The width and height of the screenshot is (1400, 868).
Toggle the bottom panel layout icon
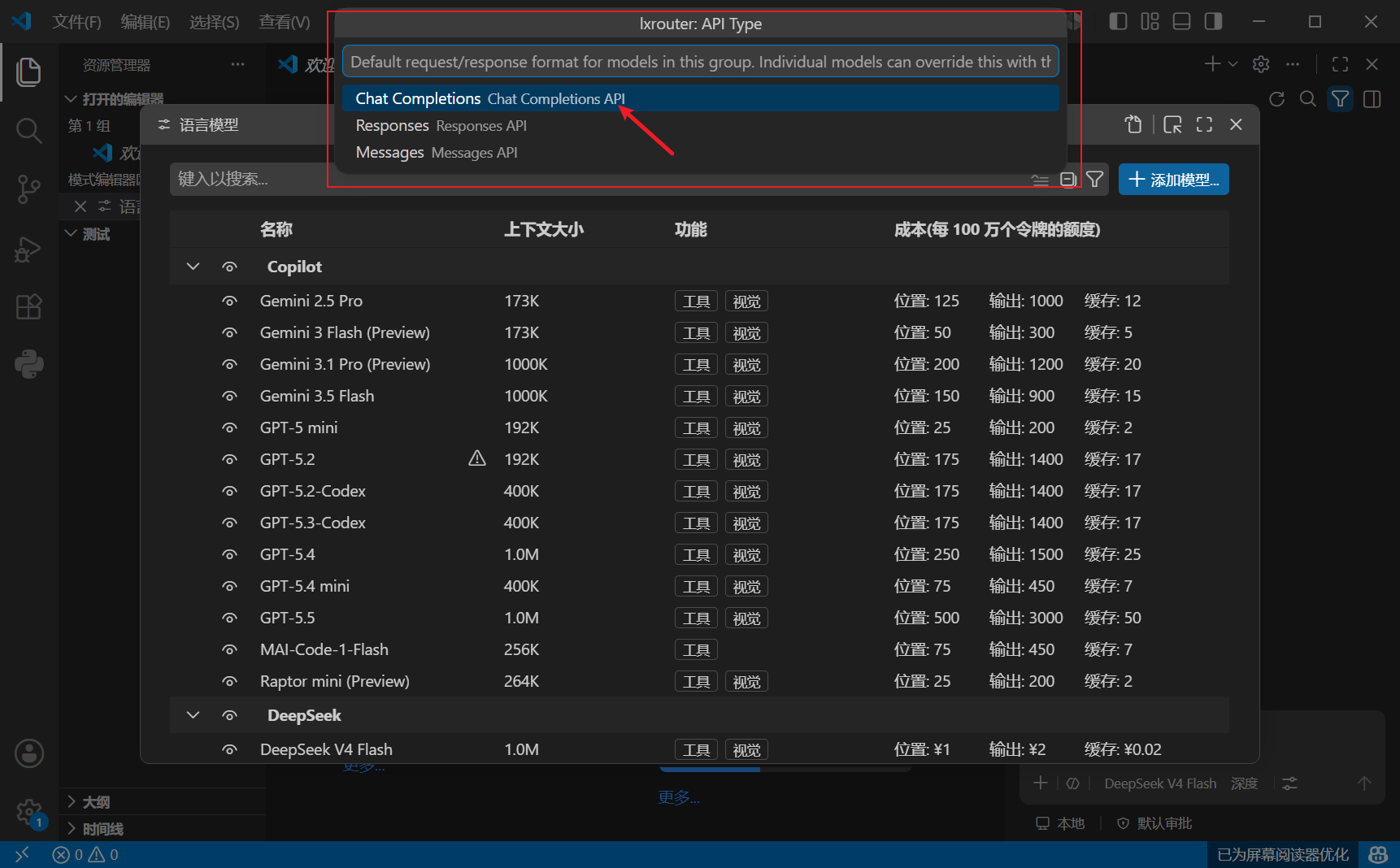point(1181,21)
